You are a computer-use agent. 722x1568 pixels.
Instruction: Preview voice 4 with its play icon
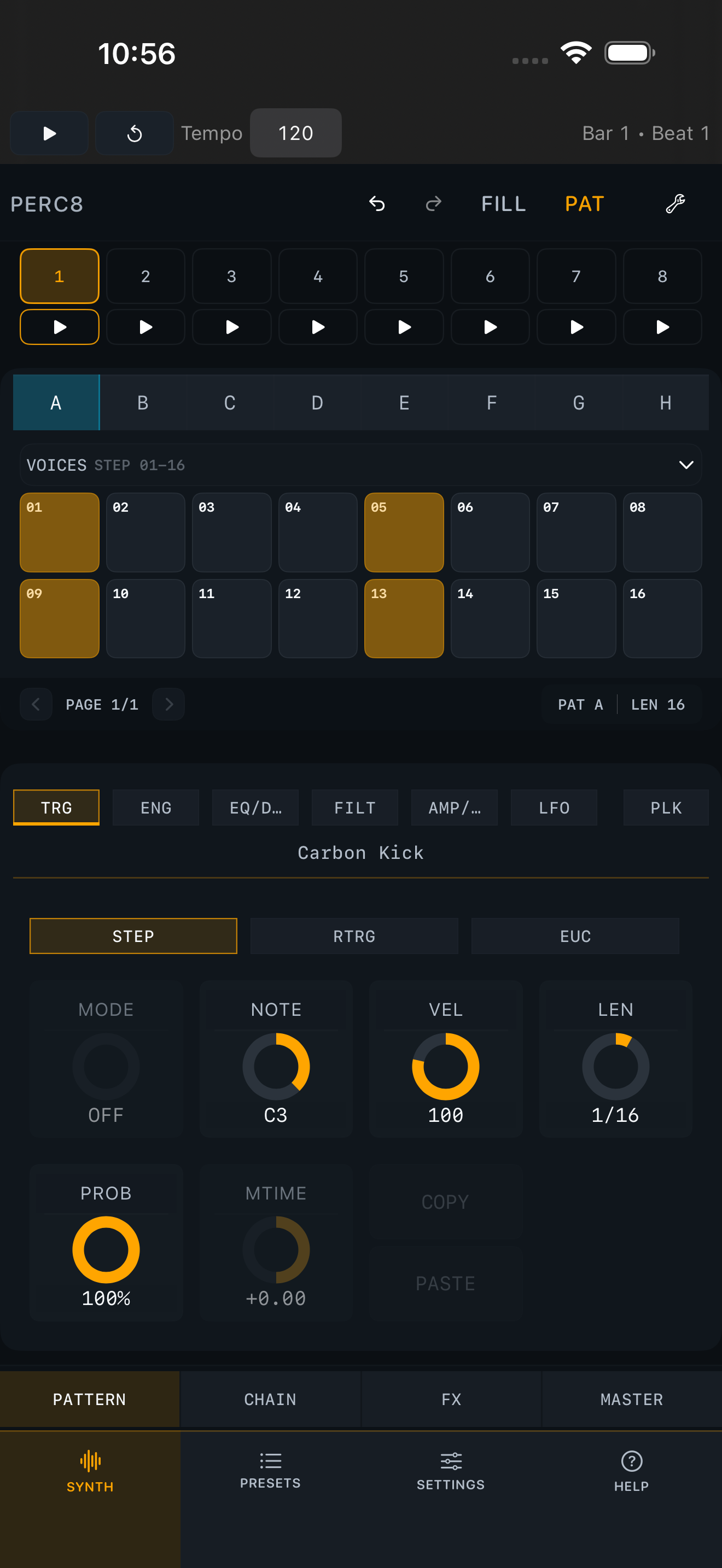318,327
